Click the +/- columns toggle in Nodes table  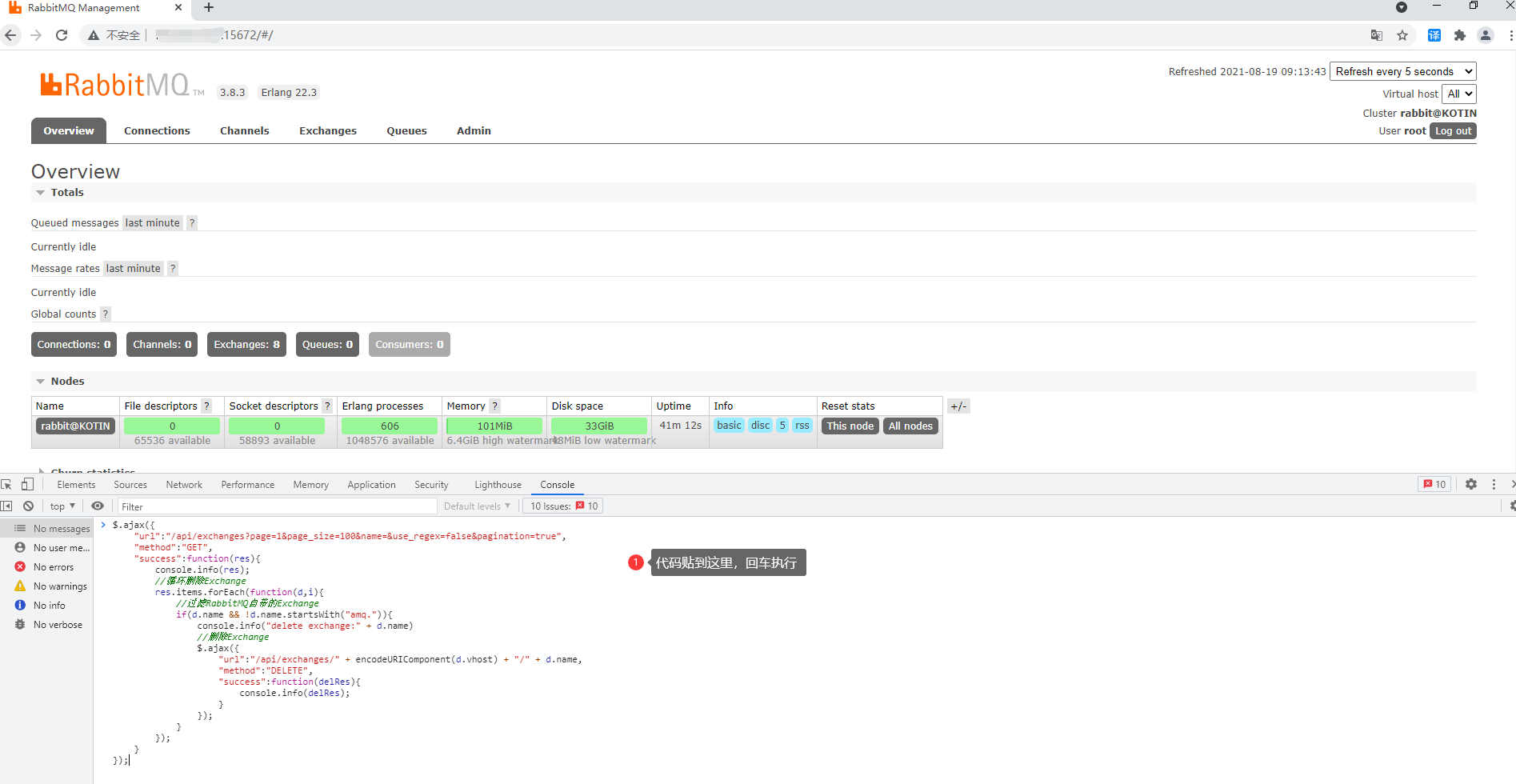pos(958,406)
